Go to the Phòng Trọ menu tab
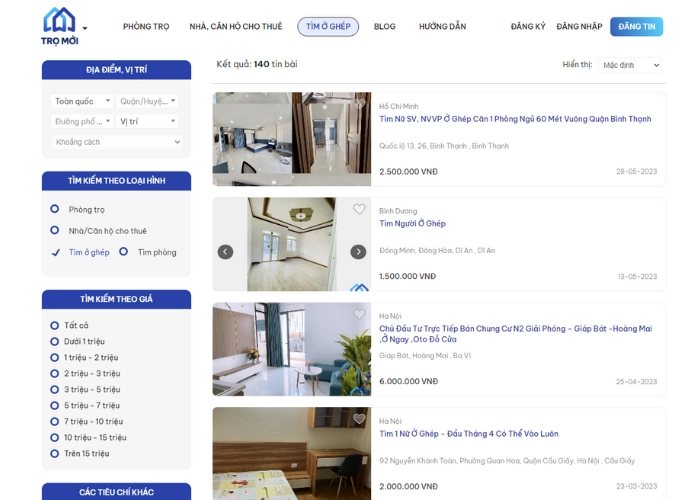The width and height of the screenshot is (700, 500). [x=146, y=27]
